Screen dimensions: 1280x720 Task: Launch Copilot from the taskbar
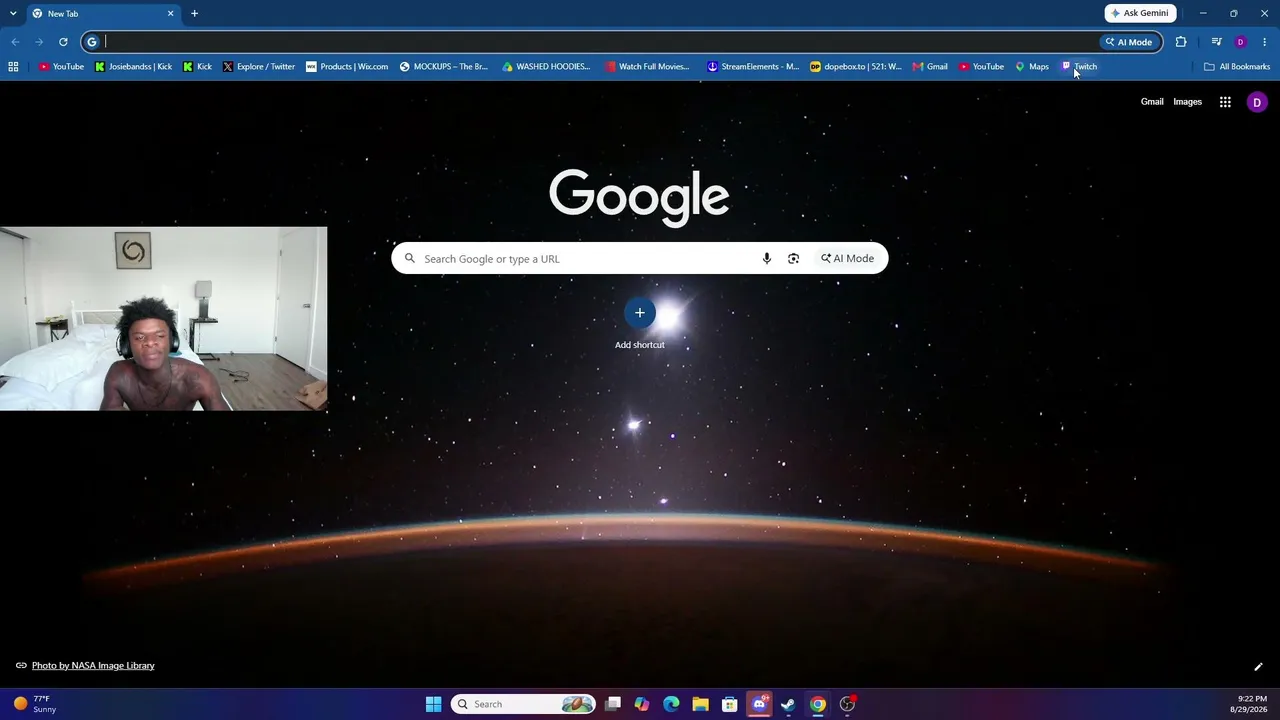click(x=642, y=704)
